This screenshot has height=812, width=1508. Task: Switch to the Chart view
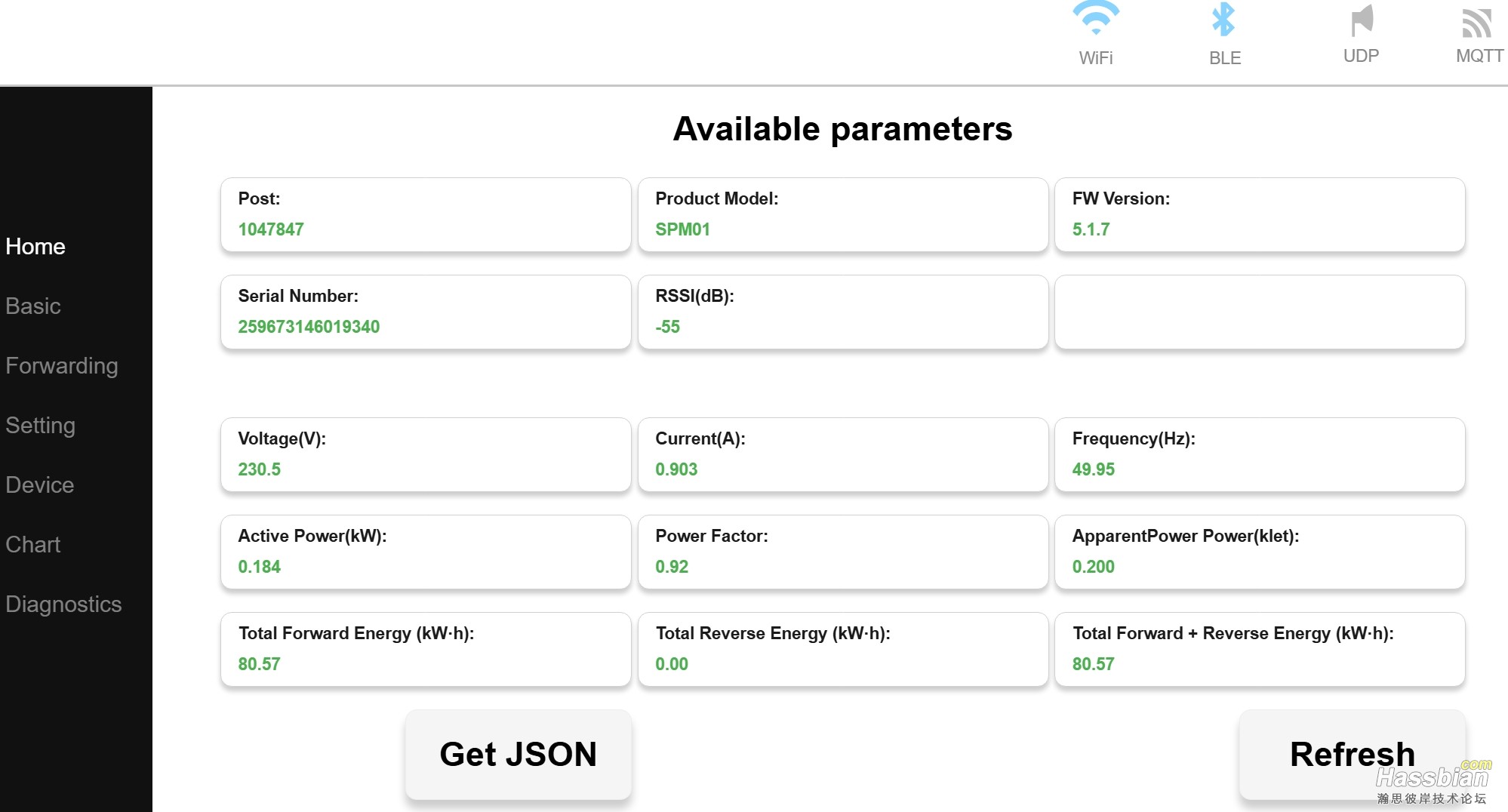(33, 545)
